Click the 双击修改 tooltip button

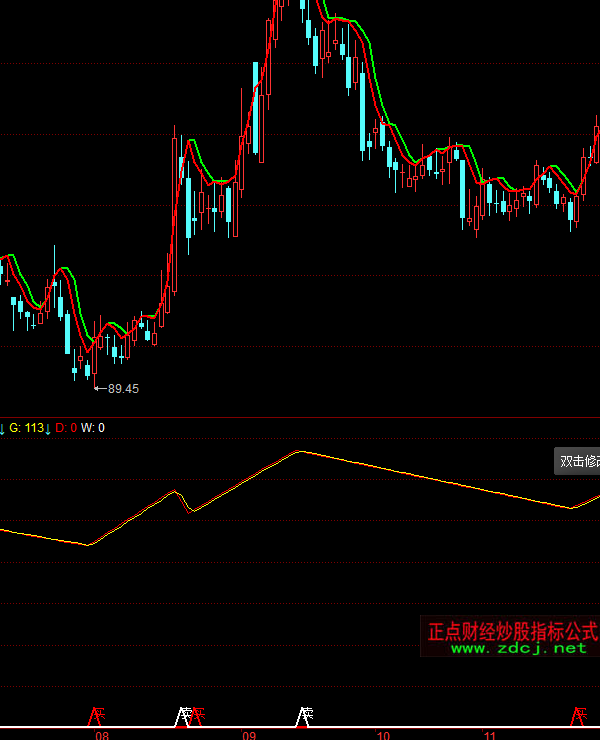[578, 461]
